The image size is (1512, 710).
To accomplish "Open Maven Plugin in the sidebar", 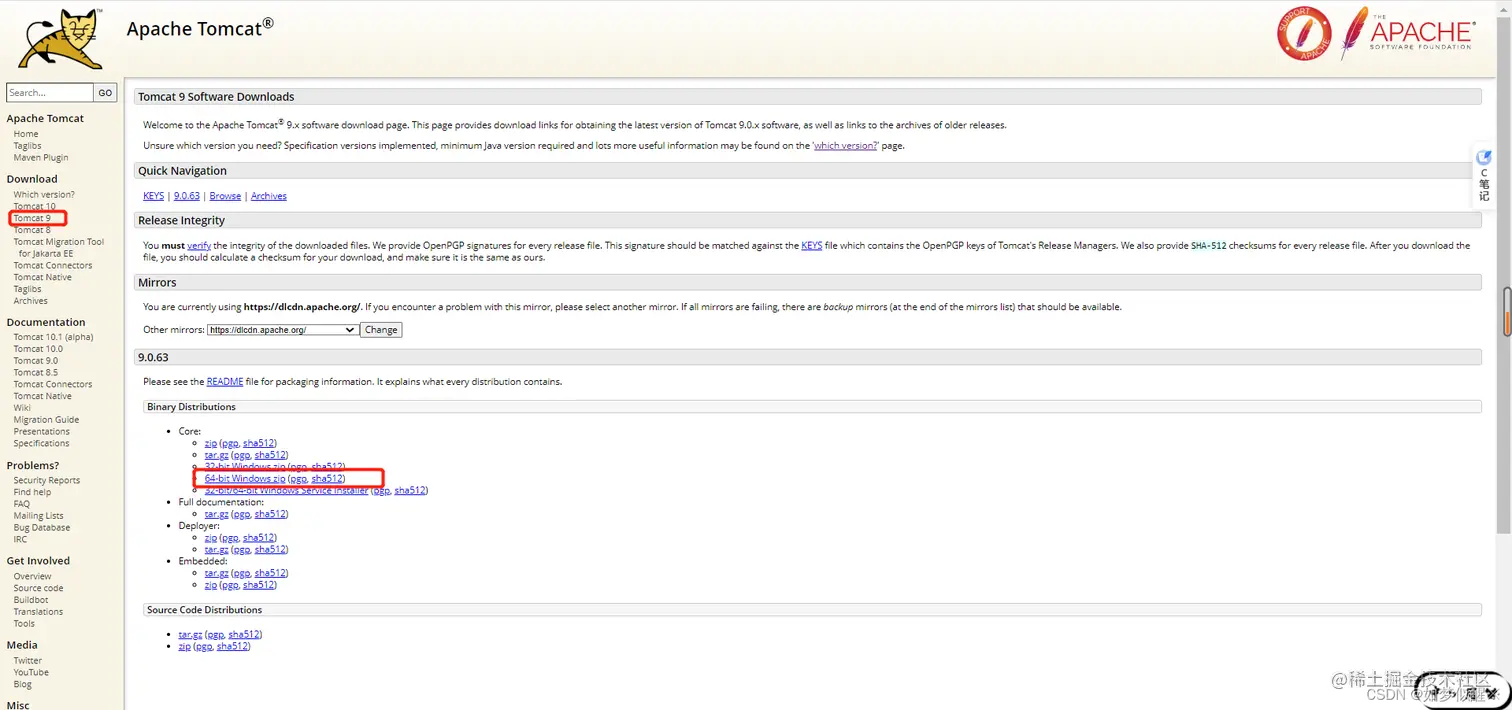I will 41,158.
